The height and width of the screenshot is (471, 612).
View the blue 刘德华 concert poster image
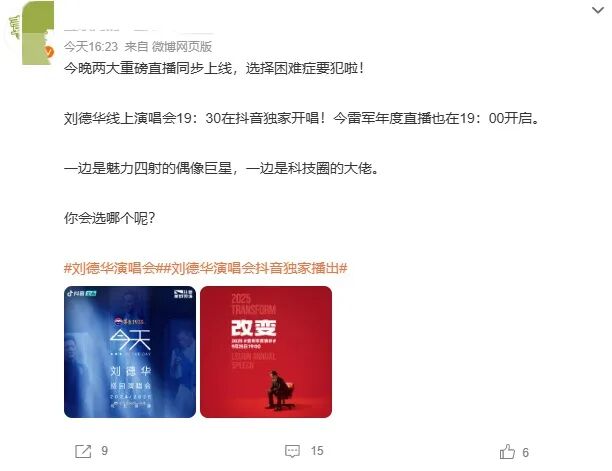(130, 352)
